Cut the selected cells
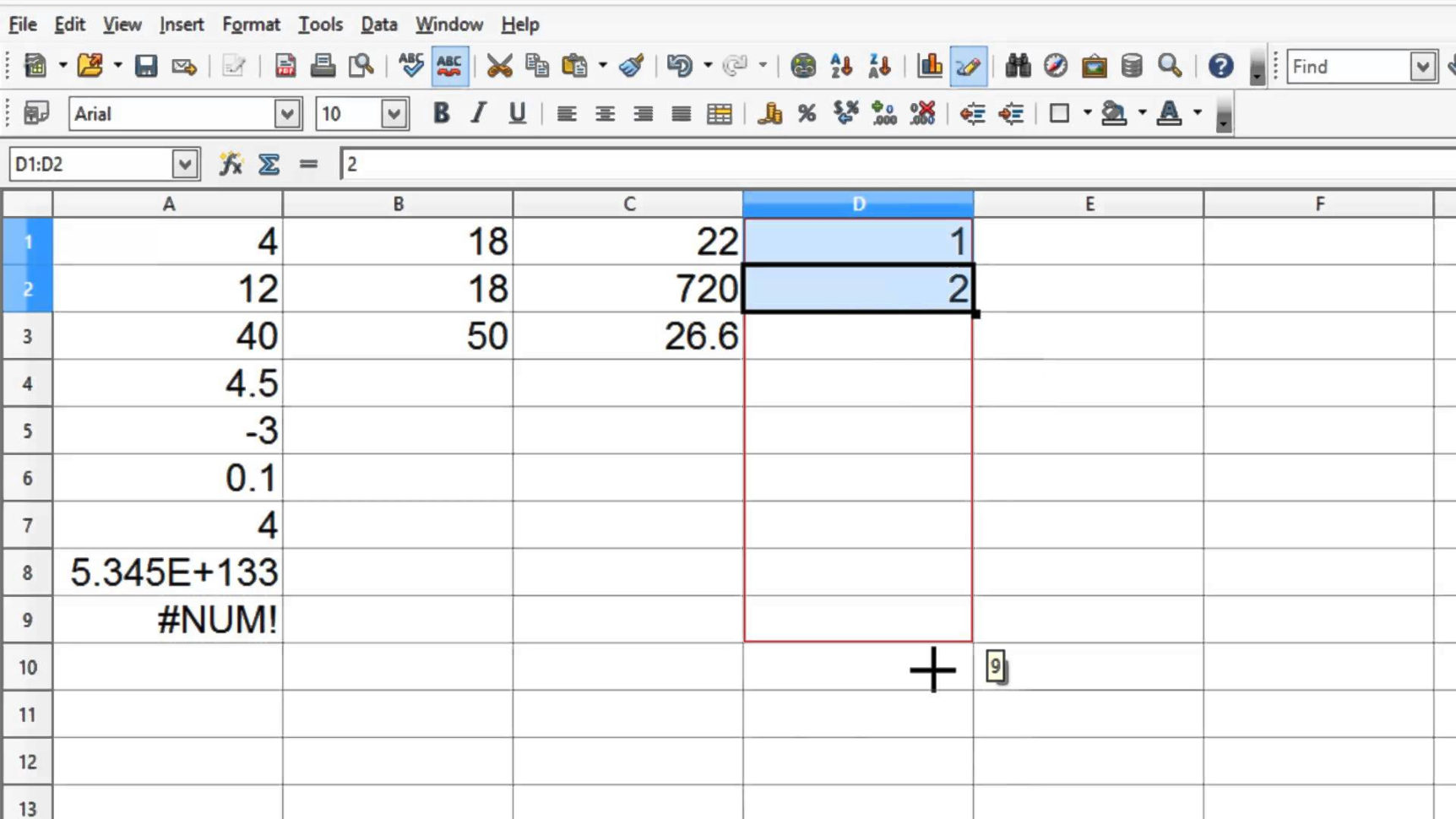 tap(501, 65)
